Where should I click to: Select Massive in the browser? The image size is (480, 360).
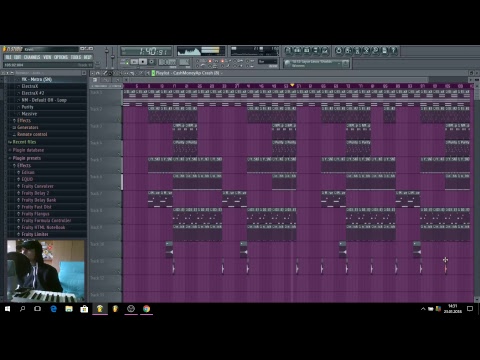coord(29,114)
